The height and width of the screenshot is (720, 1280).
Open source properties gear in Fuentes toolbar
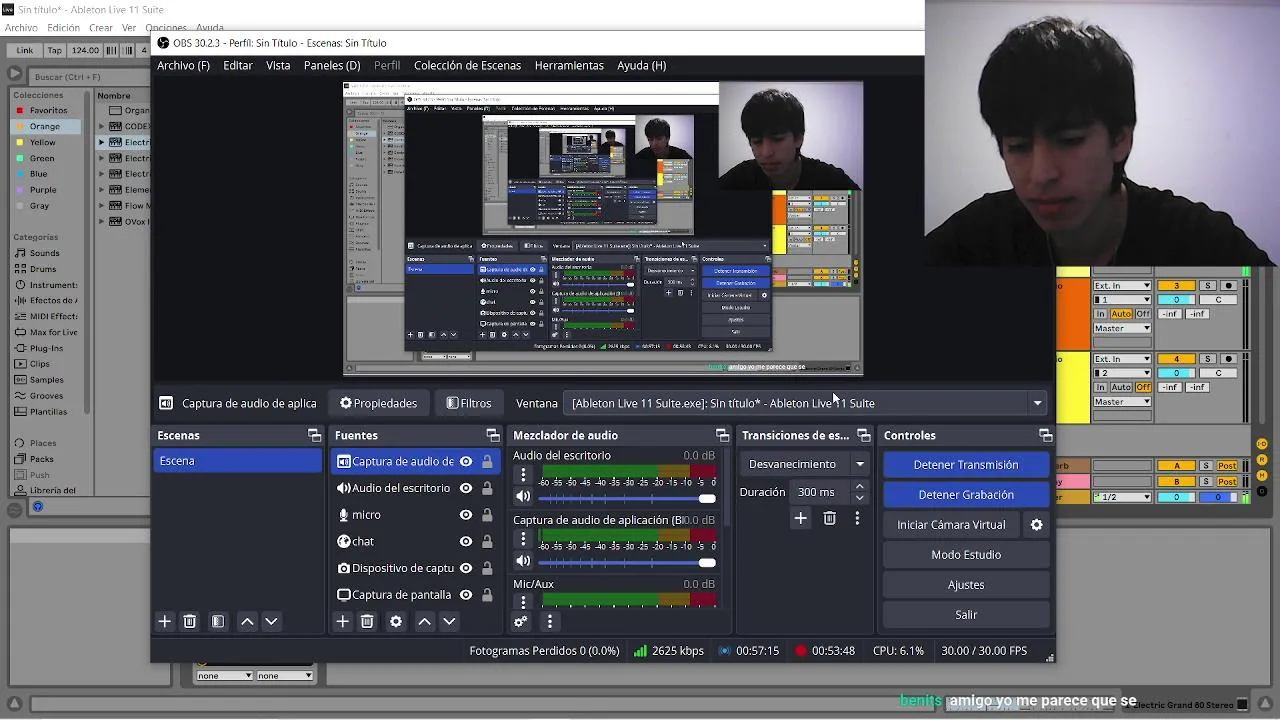tap(396, 621)
